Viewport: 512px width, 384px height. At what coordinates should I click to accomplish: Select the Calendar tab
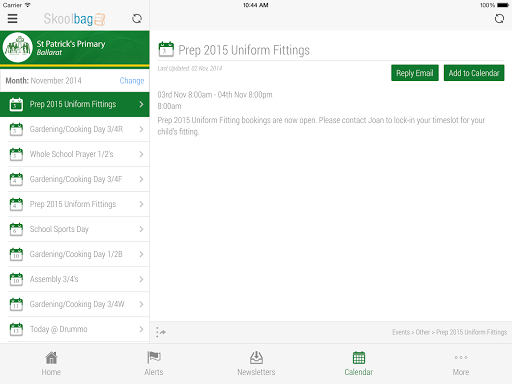point(359,364)
